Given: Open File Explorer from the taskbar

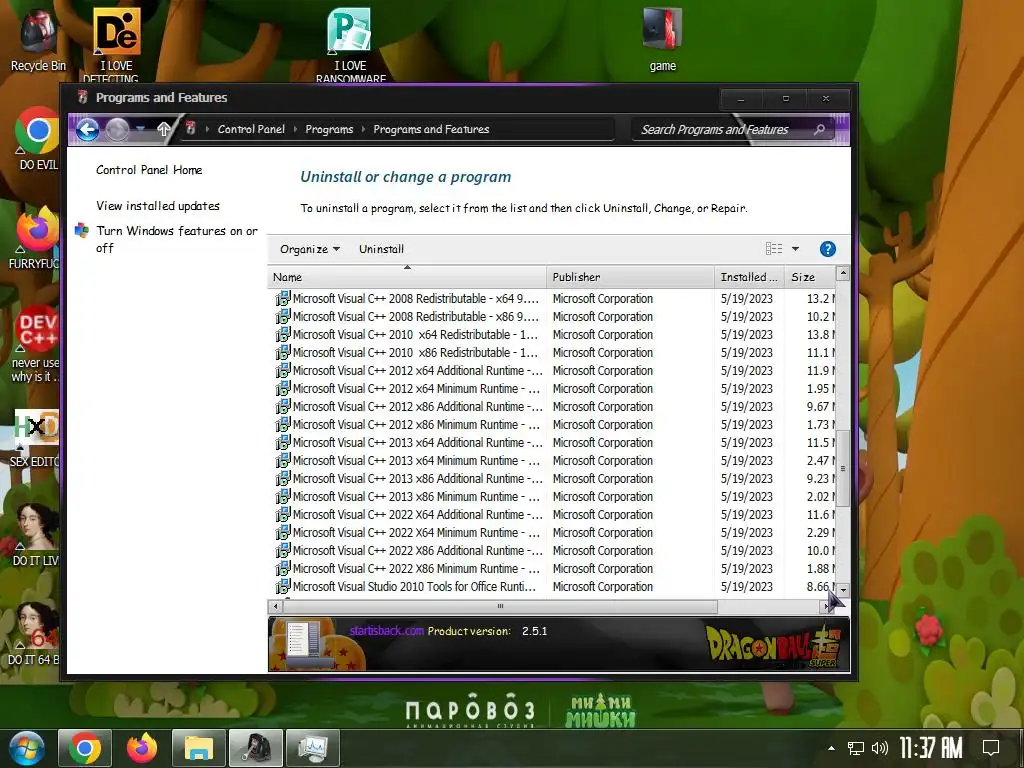Looking at the screenshot, I should coord(199,748).
